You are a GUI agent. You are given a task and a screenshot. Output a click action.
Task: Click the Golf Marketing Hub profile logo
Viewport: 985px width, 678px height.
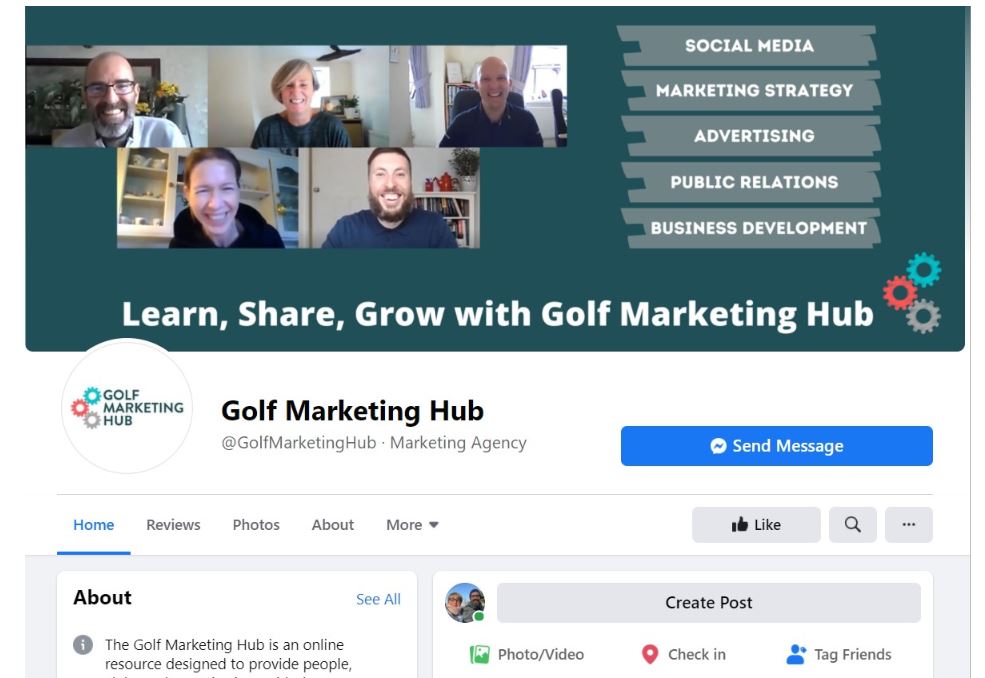127,407
